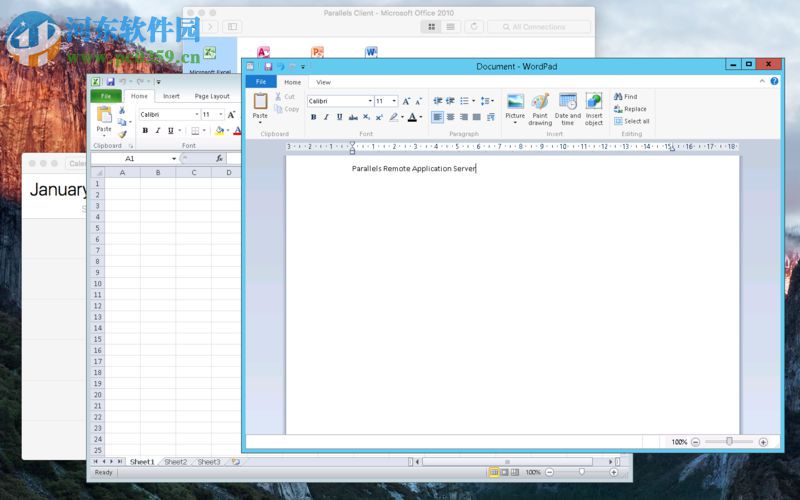Click Copy in WordPad clipboard group
The width and height of the screenshot is (800, 500).
pyautogui.click(x=287, y=109)
